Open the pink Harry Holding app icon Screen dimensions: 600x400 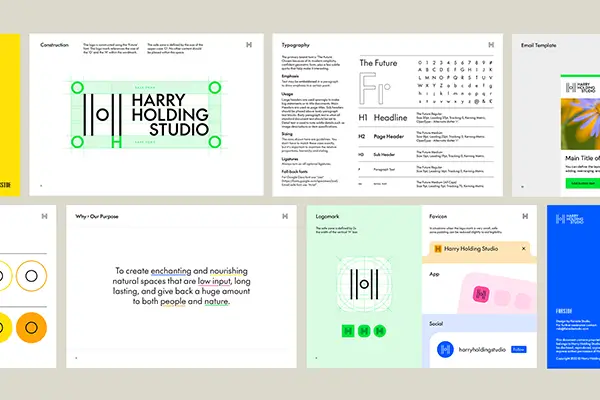point(481,294)
